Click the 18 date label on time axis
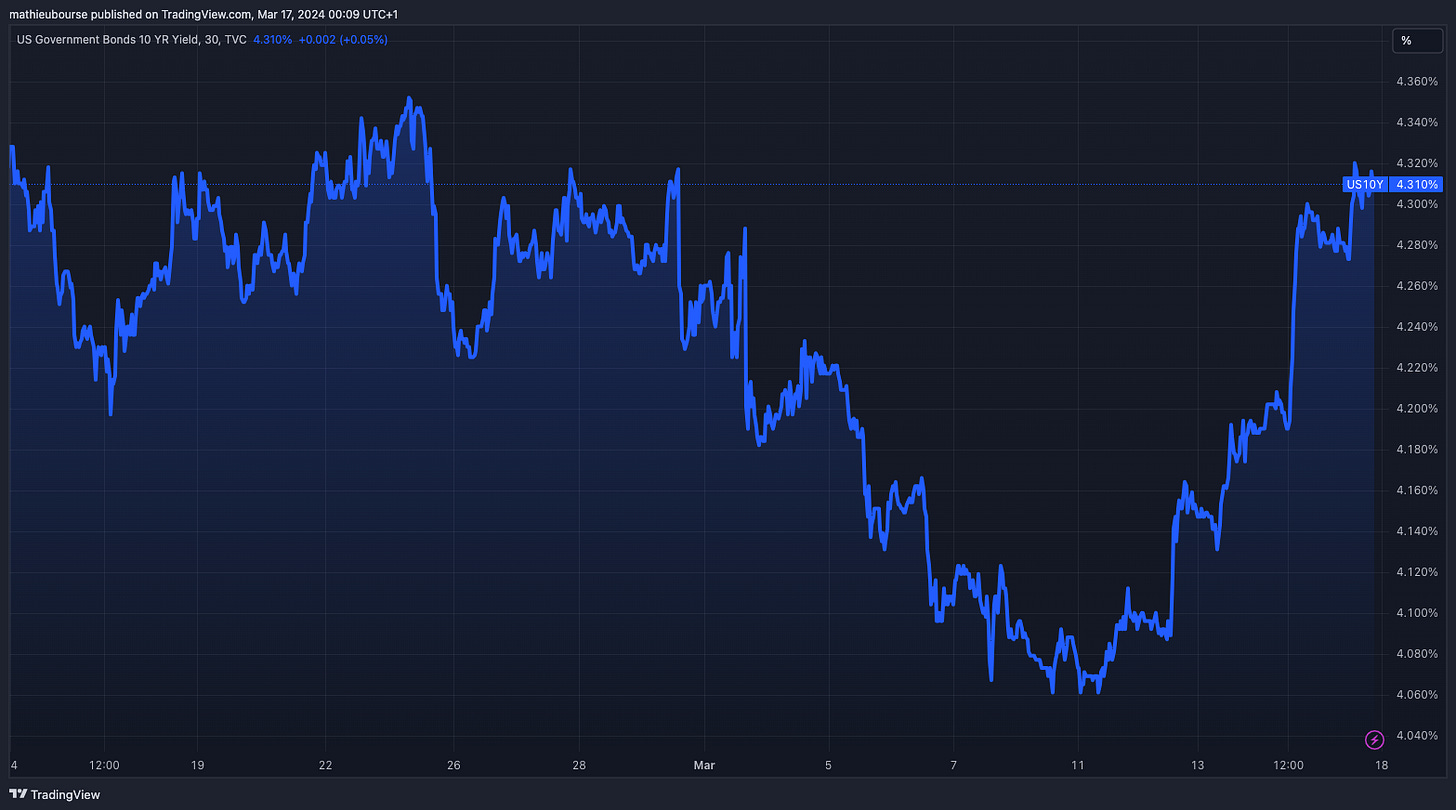The width and height of the screenshot is (1456, 810). 1382,765
